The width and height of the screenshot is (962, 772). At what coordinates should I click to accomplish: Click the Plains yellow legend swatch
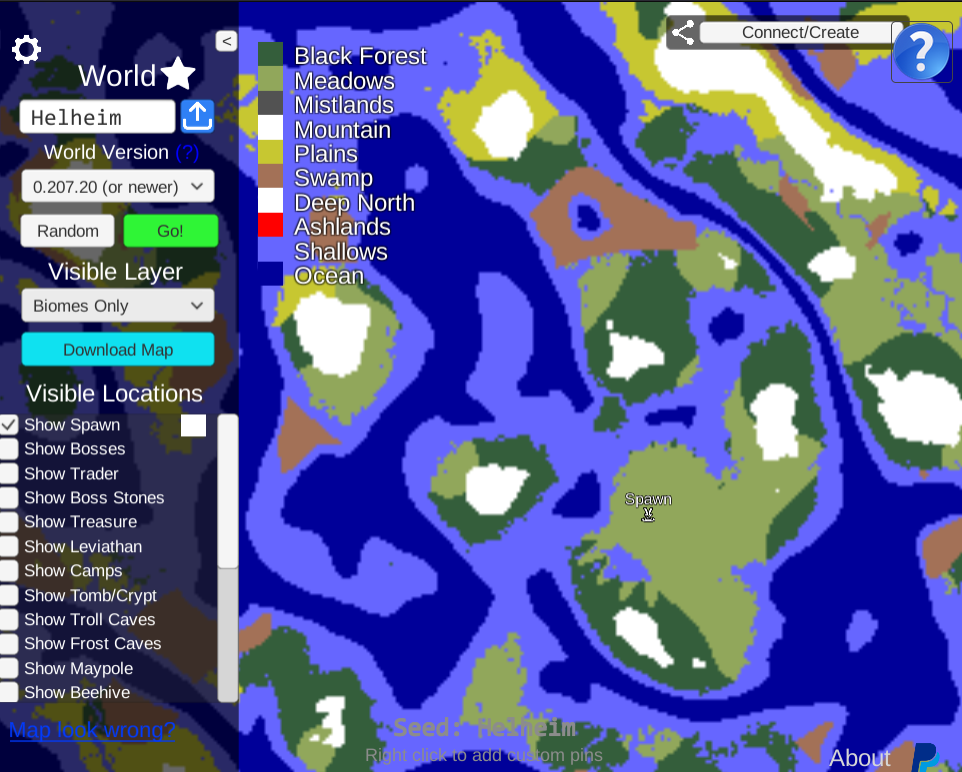click(x=270, y=152)
